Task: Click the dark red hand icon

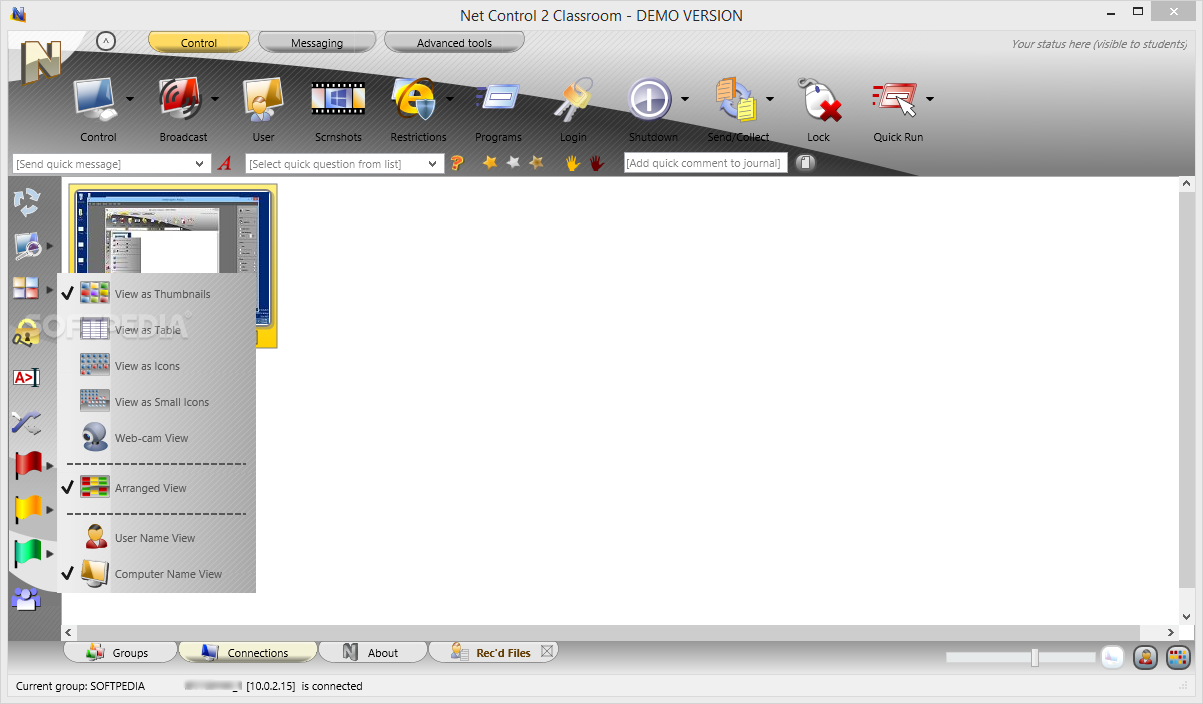Action: coord(597,162)
